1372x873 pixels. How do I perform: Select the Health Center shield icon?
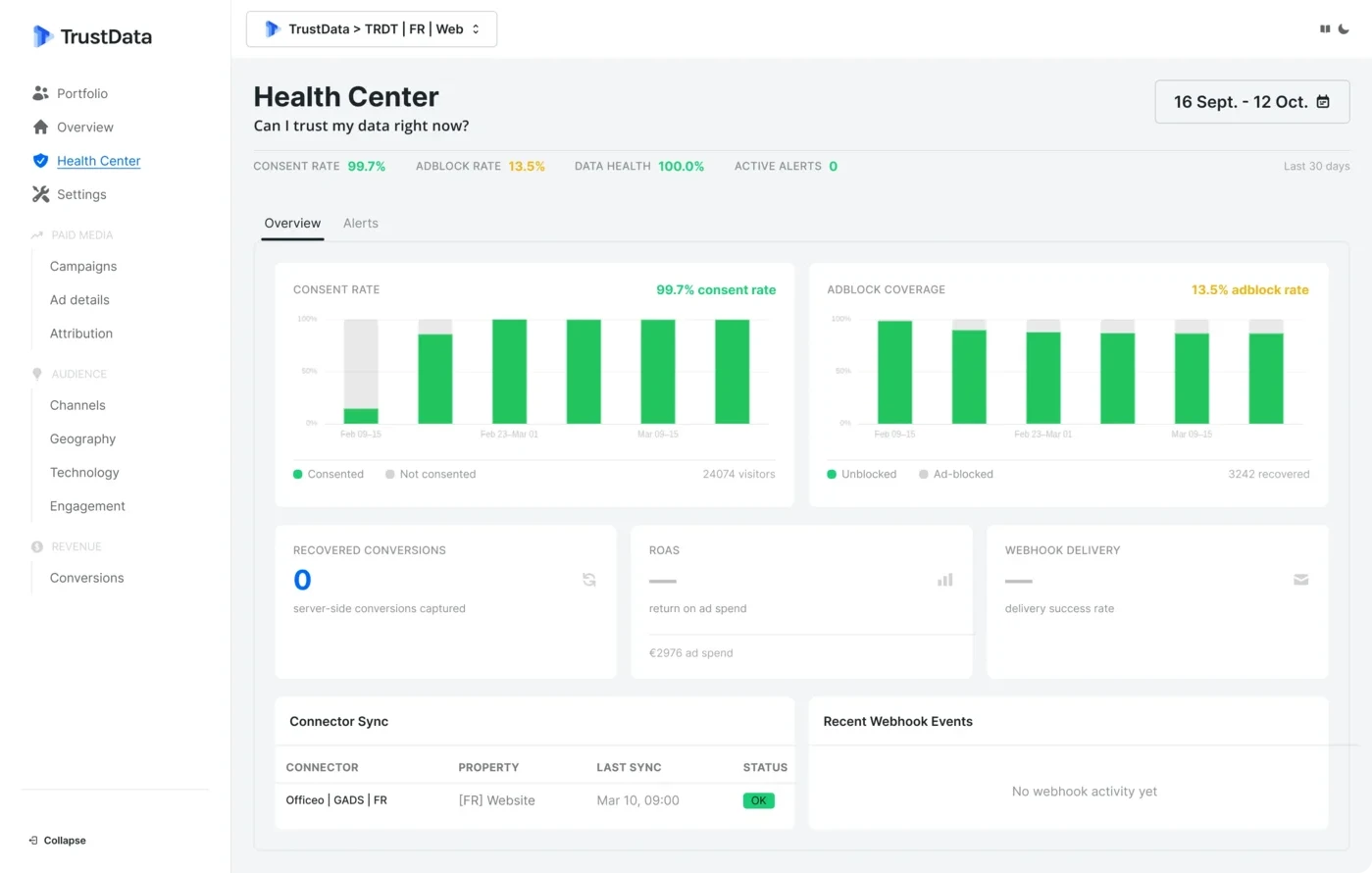pyautogui.click(x=39, y=161)
